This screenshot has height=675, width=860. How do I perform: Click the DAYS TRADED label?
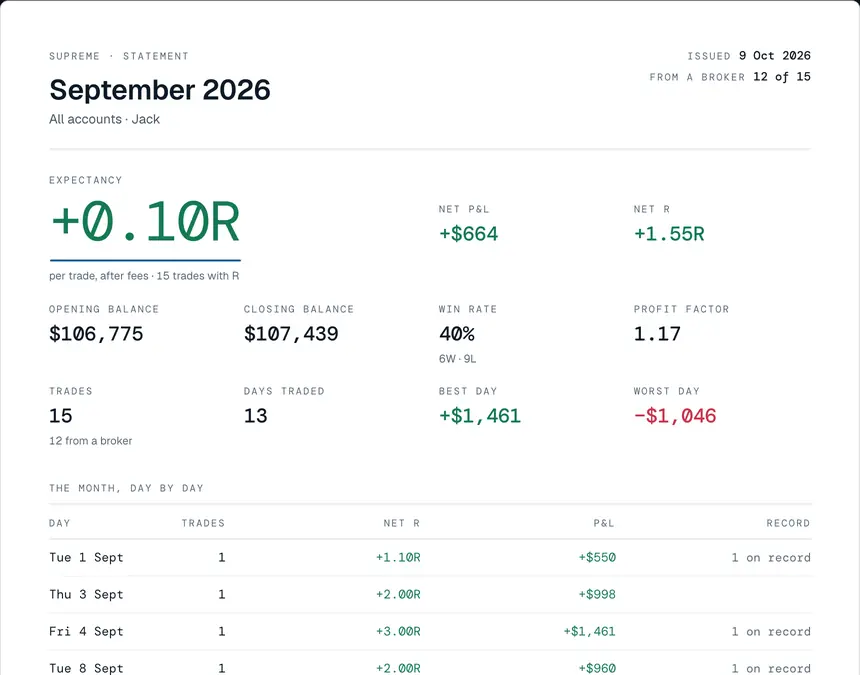pyautogui.click(x=284, y=391)
